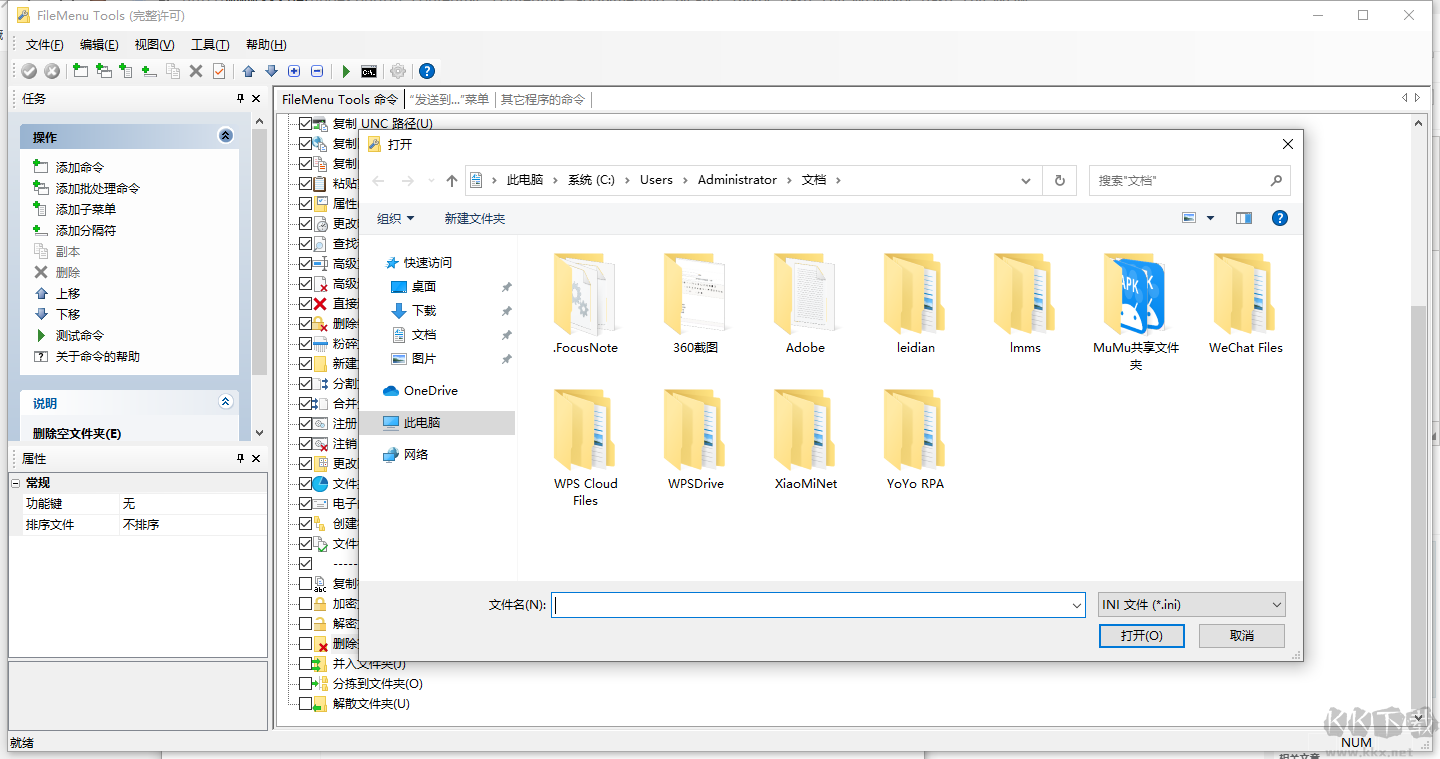Open the INI 文件 (*.ini) file-type dropdown

(1276, 604)
